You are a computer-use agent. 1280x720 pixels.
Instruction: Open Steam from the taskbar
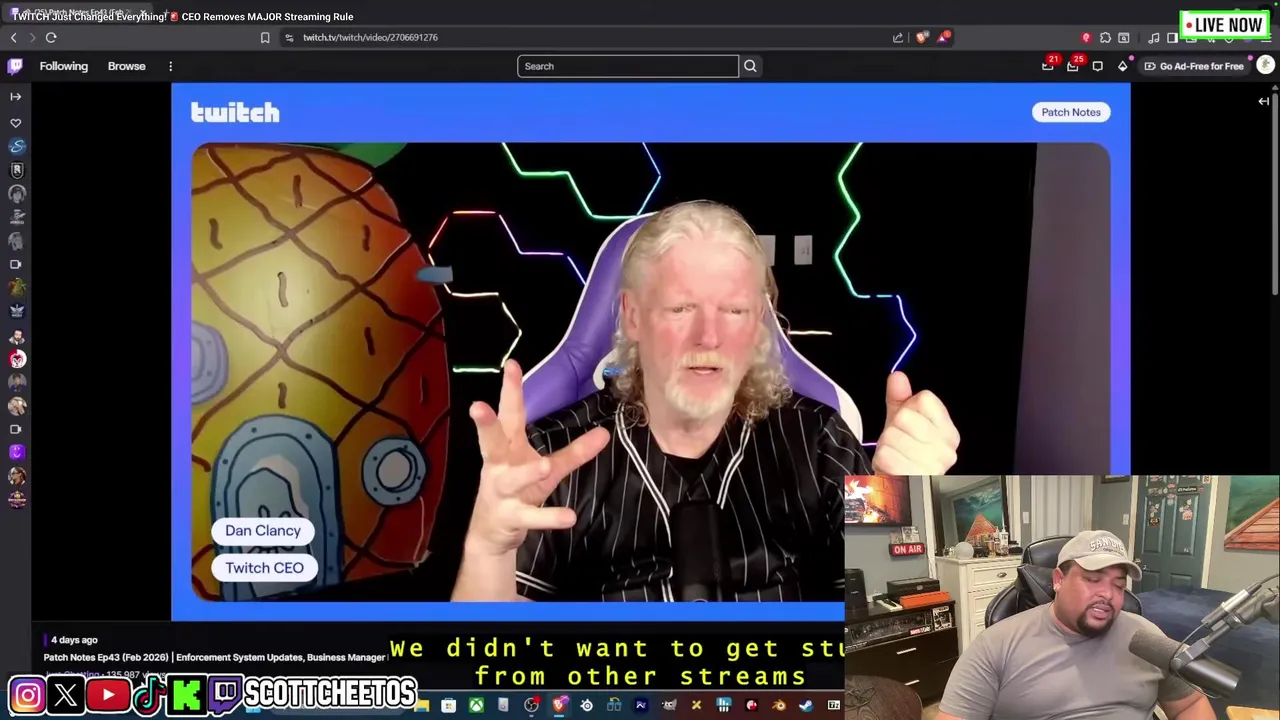(805, 706)
